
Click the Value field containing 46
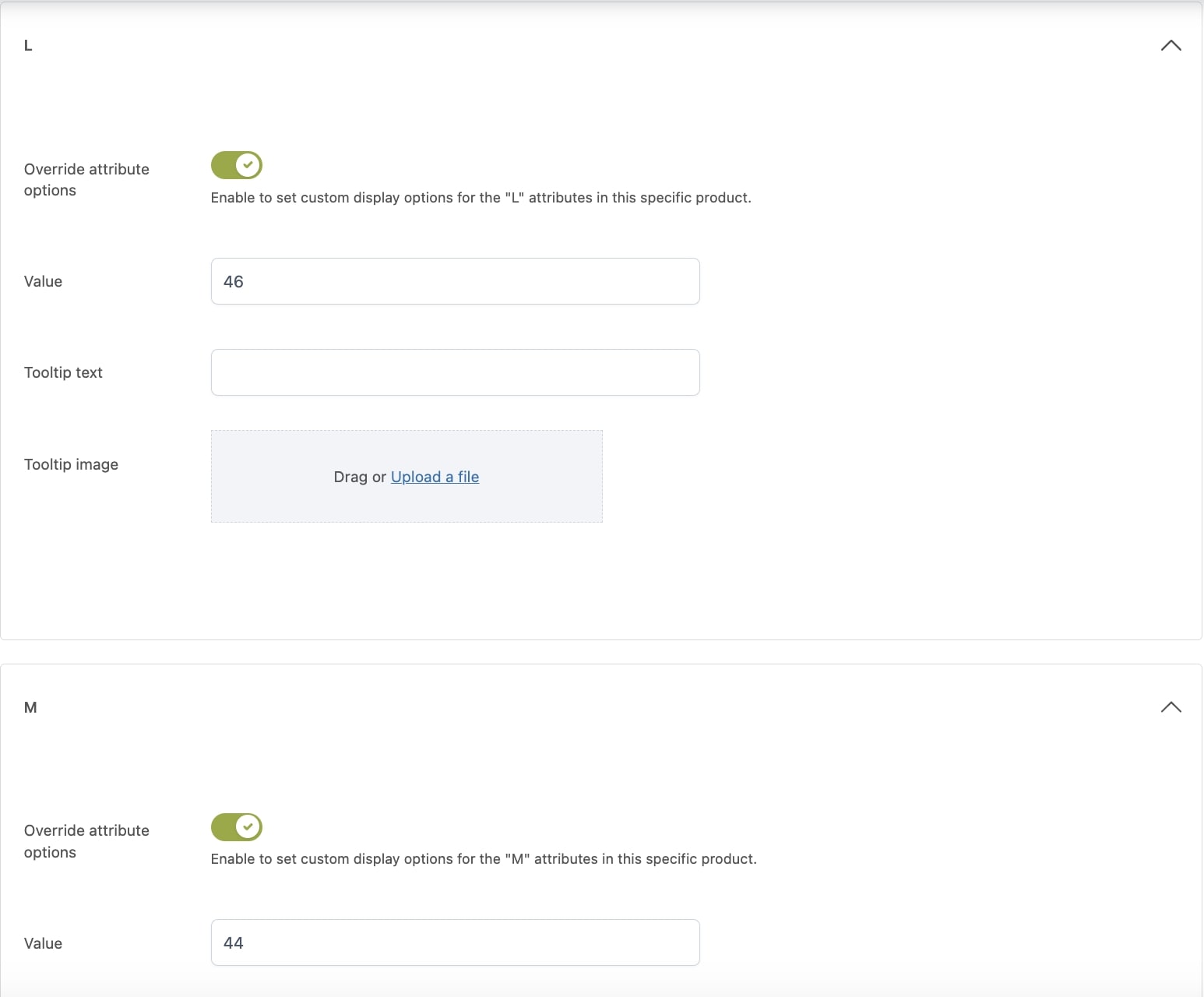[456, 281]
